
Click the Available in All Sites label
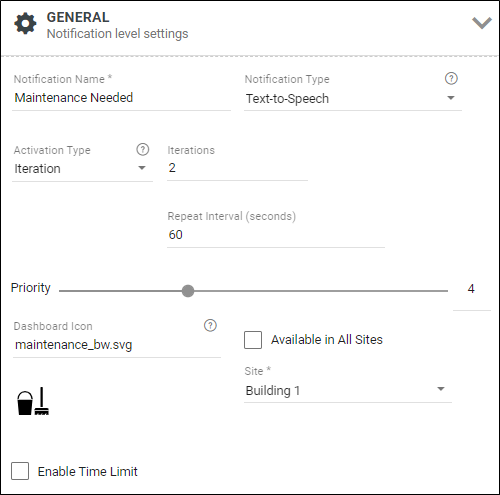click(327, 340)
